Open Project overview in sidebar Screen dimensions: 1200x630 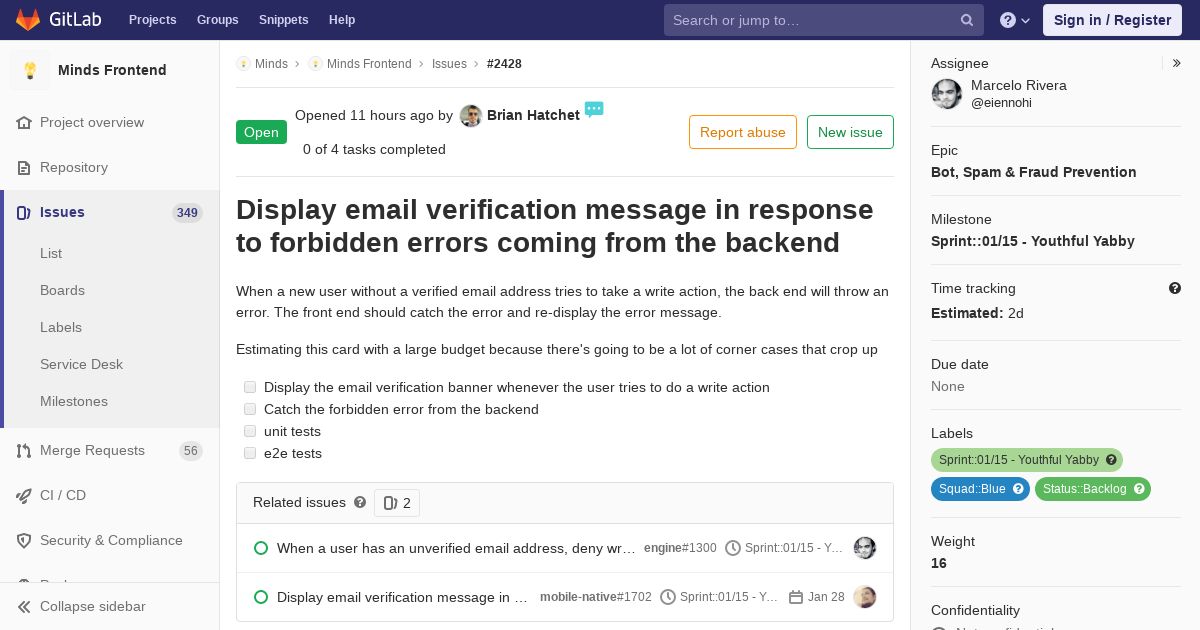pyautogui.click(x=92, y=122)
